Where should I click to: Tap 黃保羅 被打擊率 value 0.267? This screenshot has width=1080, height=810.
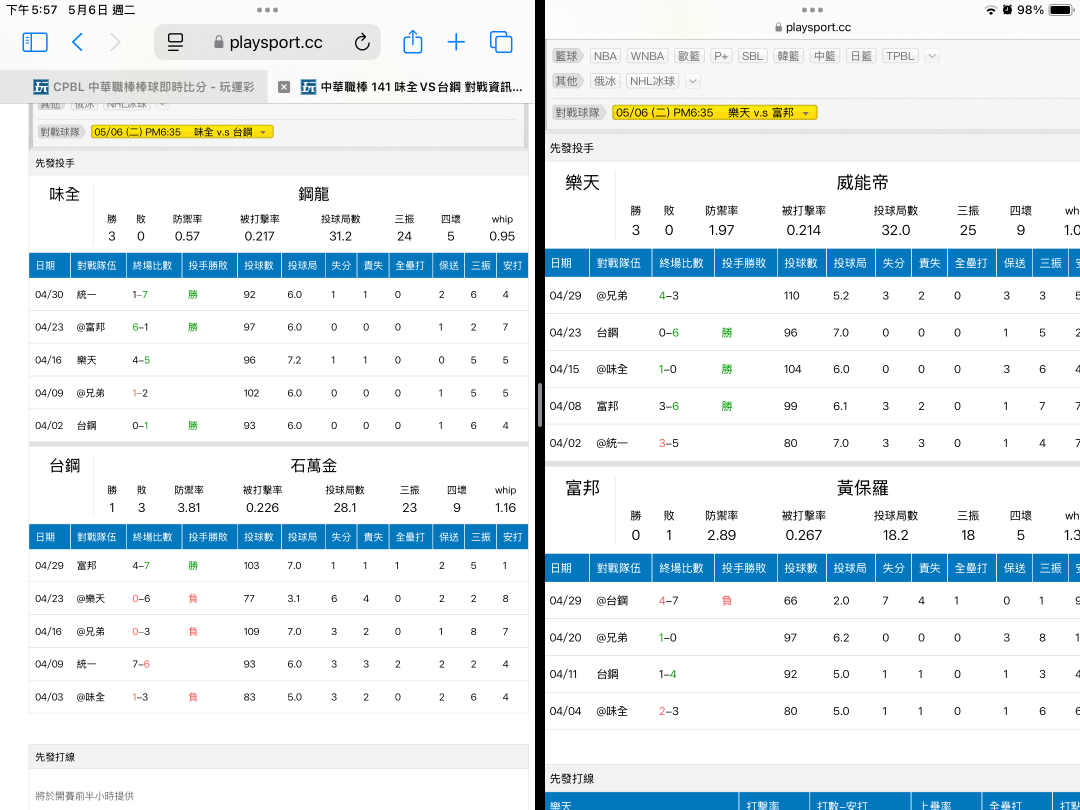(x=803, y=535)
